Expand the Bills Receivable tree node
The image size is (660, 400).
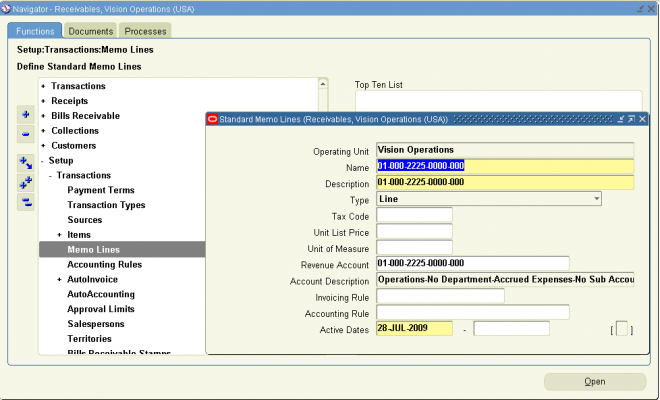click(43, 116)
